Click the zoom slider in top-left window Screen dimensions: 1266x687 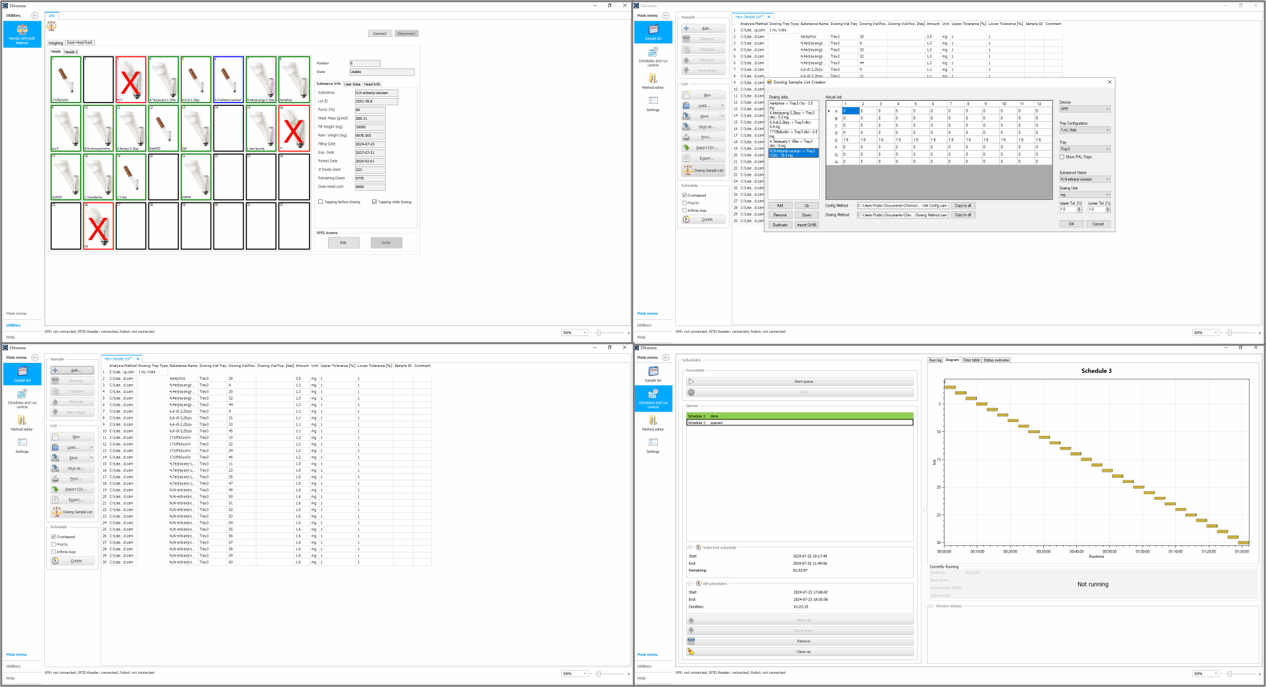coord(598,333)
